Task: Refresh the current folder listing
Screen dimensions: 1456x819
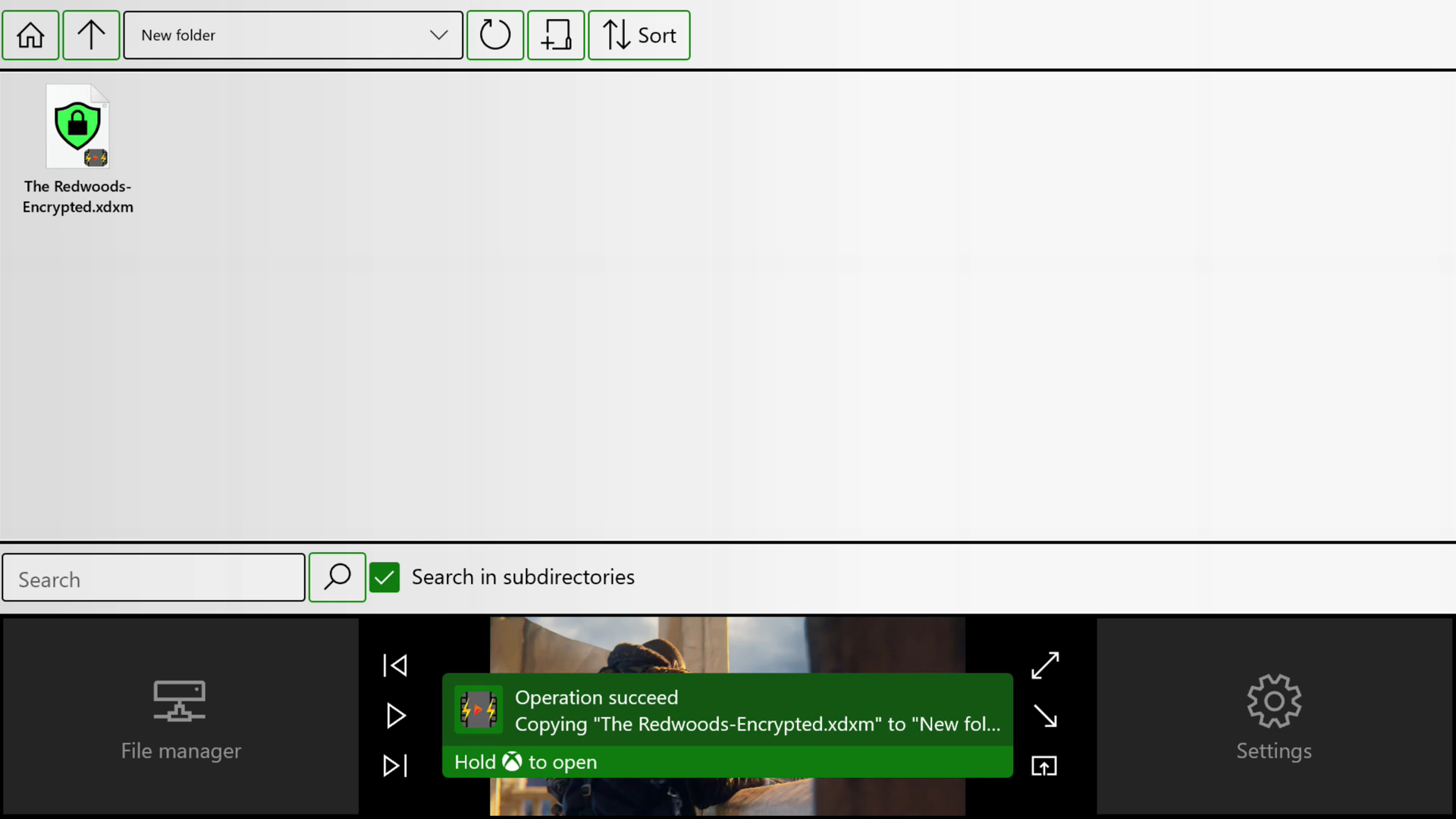Action: pos(495,35)
